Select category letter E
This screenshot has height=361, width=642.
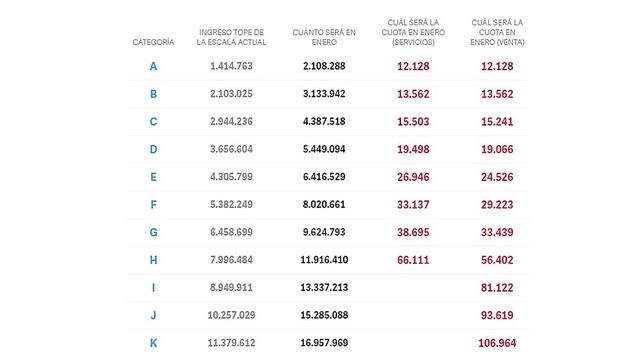pyautogui.click(x=153, y=177)
